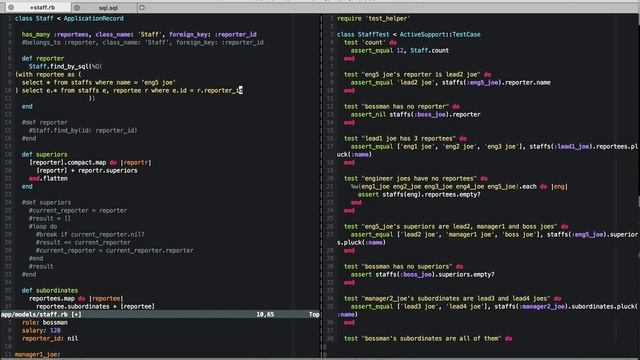Click the '(with reportee as (' line

(x=48, y=74)
